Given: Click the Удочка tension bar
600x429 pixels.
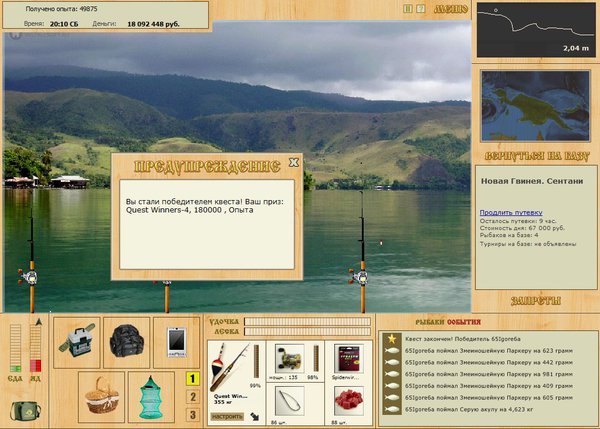Looking at the screenshot, I should [x=307, y=321].
